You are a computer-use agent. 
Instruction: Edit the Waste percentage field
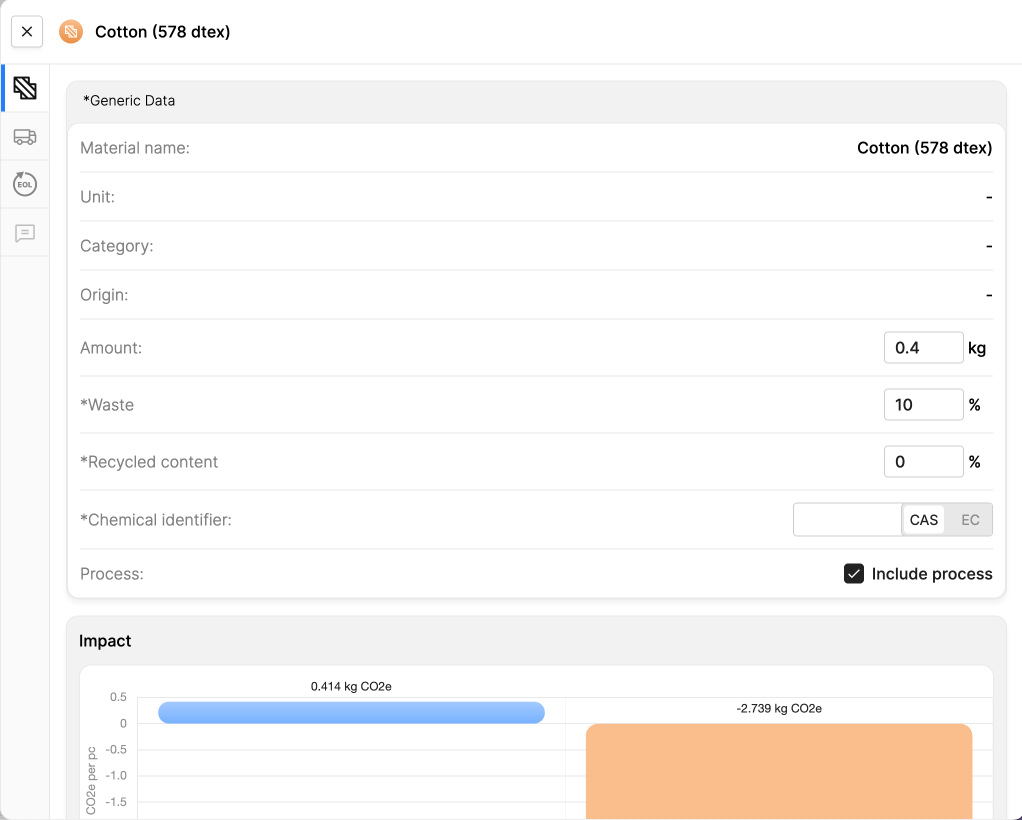pyautogui.click(x=923, y=404)
